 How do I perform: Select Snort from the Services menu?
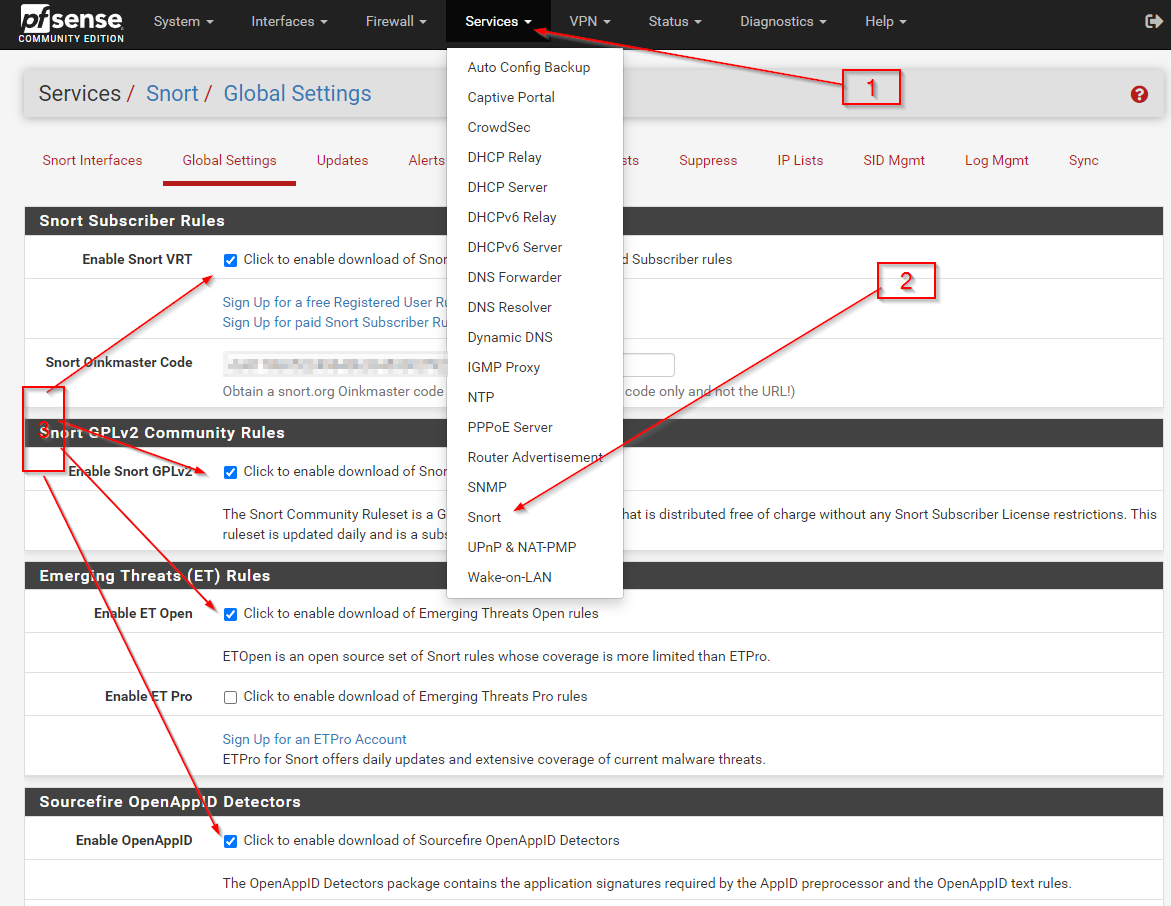pos(484,517)
